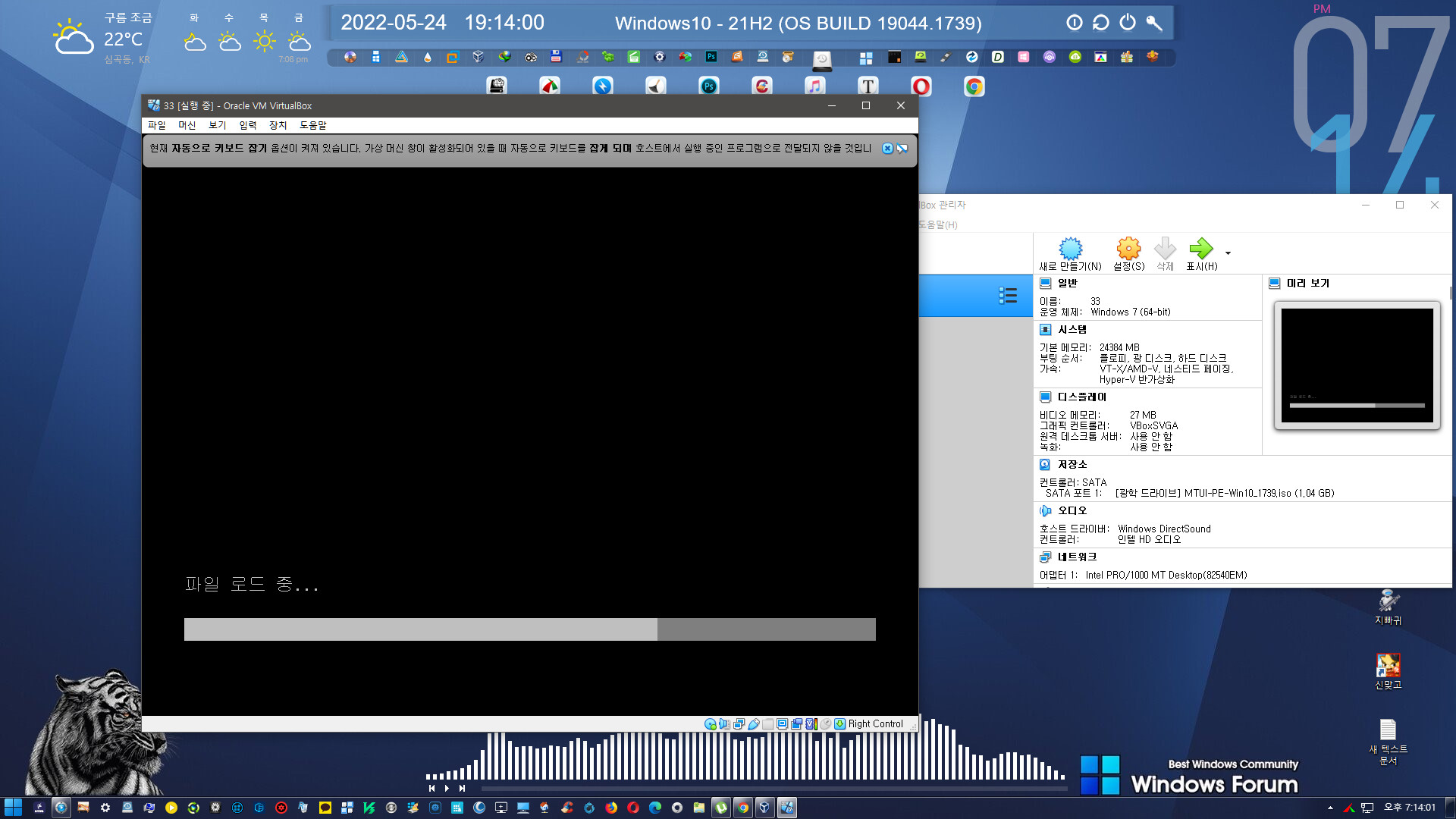1456x819 pixels.
Task: Click the water drop icon in top launcher bar
Action: tap(428, 57)
